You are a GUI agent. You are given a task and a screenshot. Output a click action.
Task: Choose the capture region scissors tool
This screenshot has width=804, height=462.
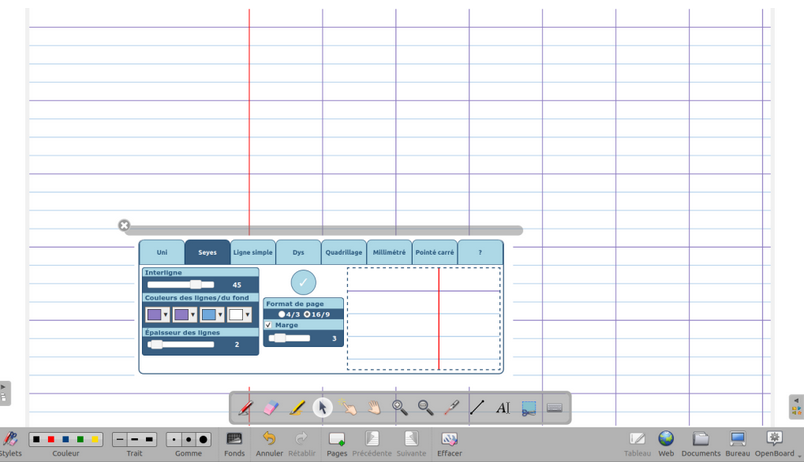pyautogui.click(x=529, y=408)
